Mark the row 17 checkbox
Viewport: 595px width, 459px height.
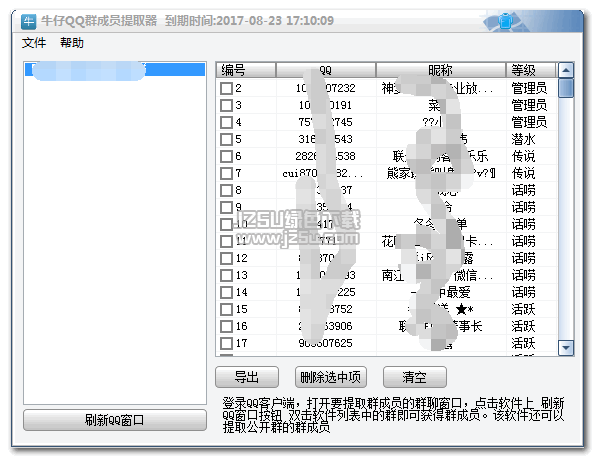226,343
